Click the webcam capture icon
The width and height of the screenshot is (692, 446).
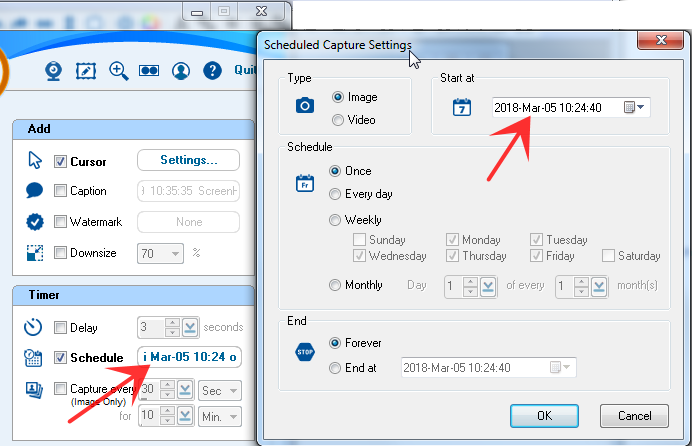[x=57, y=70]
